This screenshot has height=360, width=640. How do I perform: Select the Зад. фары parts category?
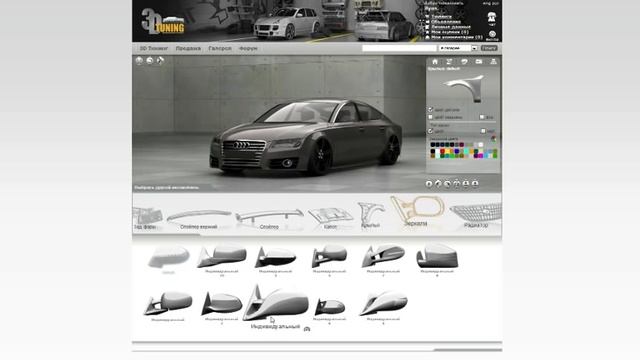pos(147,218)
